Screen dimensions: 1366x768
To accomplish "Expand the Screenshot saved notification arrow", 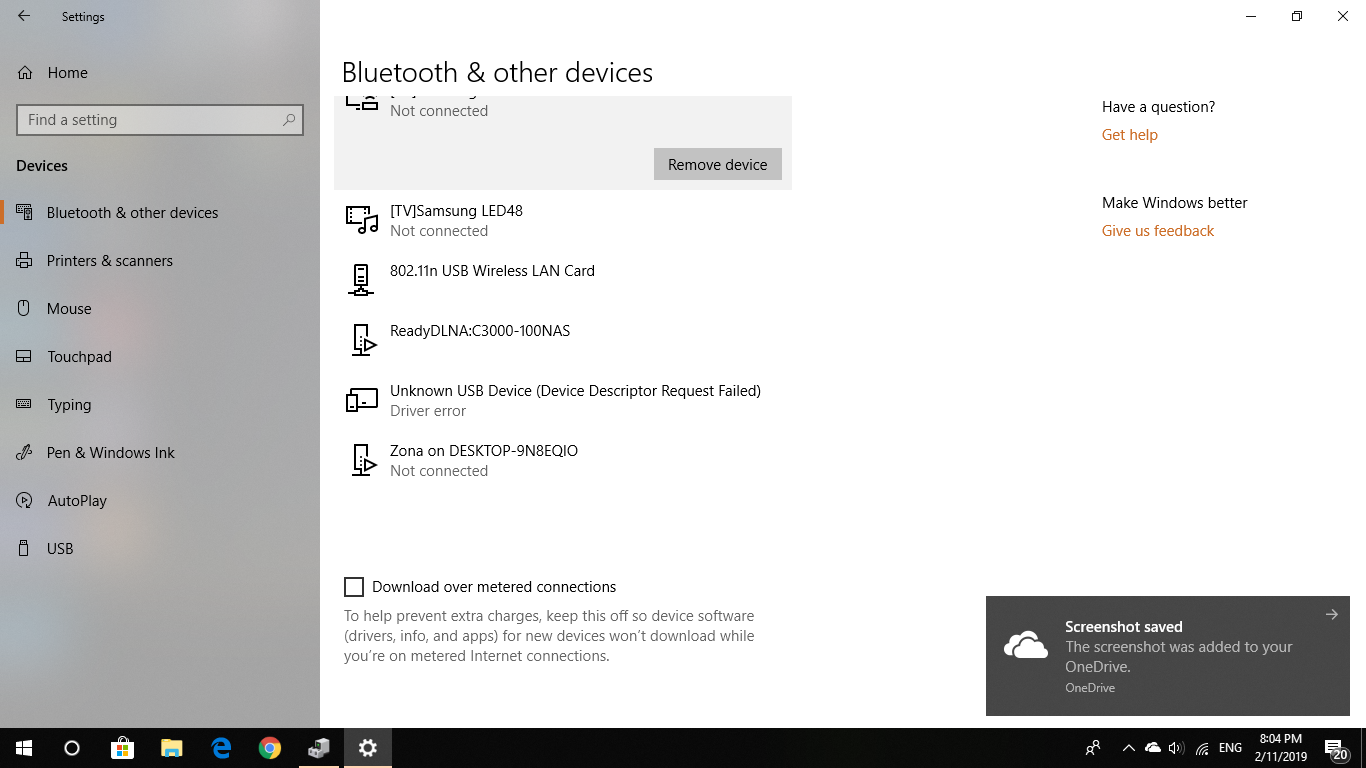I will [1331, 615].
